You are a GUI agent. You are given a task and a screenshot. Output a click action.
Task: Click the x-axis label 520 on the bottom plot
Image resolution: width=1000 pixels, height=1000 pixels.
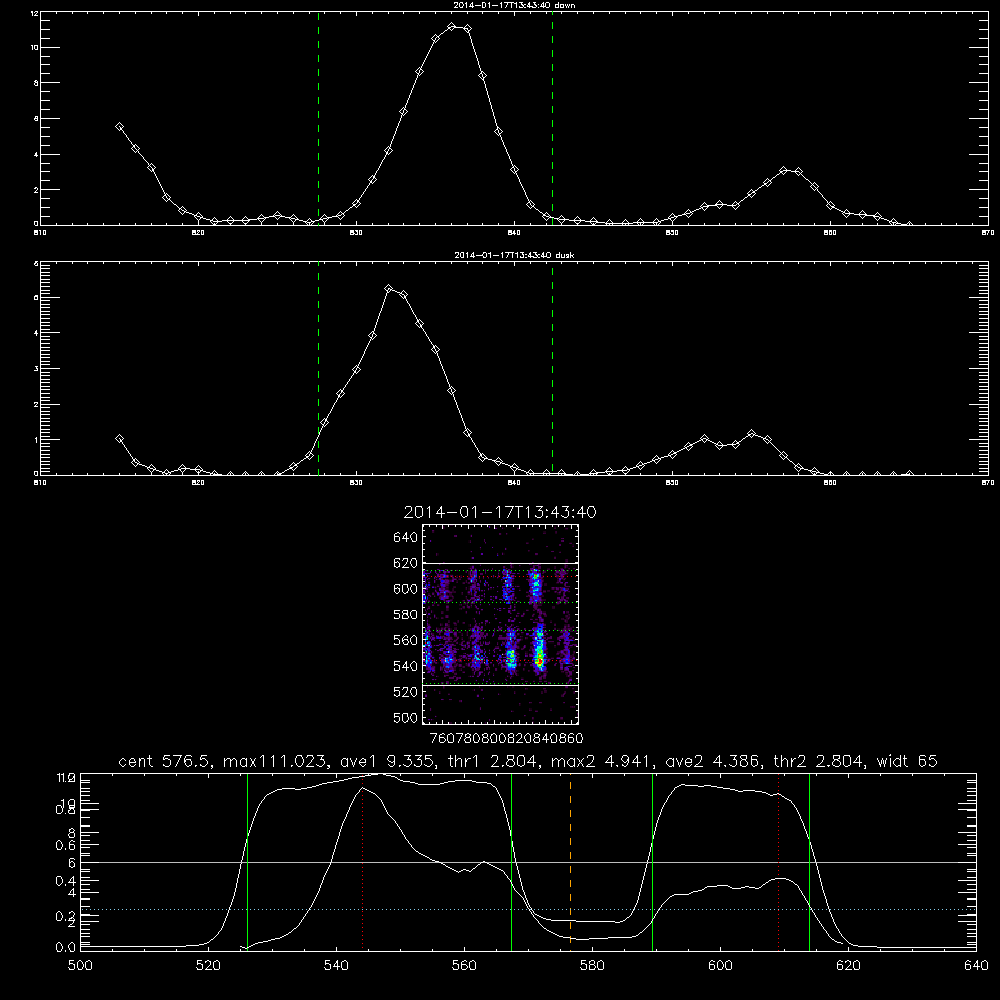click(208, 965)
